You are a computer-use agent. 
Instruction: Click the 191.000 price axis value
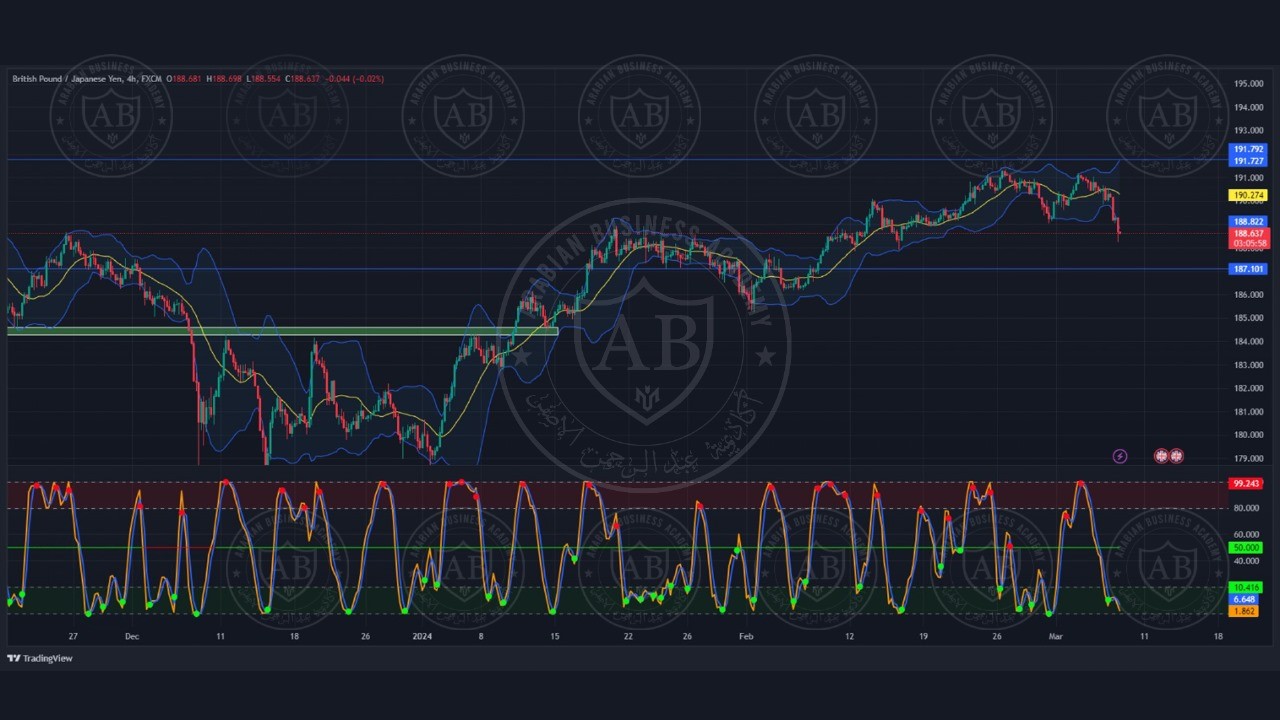[1247, 177]
